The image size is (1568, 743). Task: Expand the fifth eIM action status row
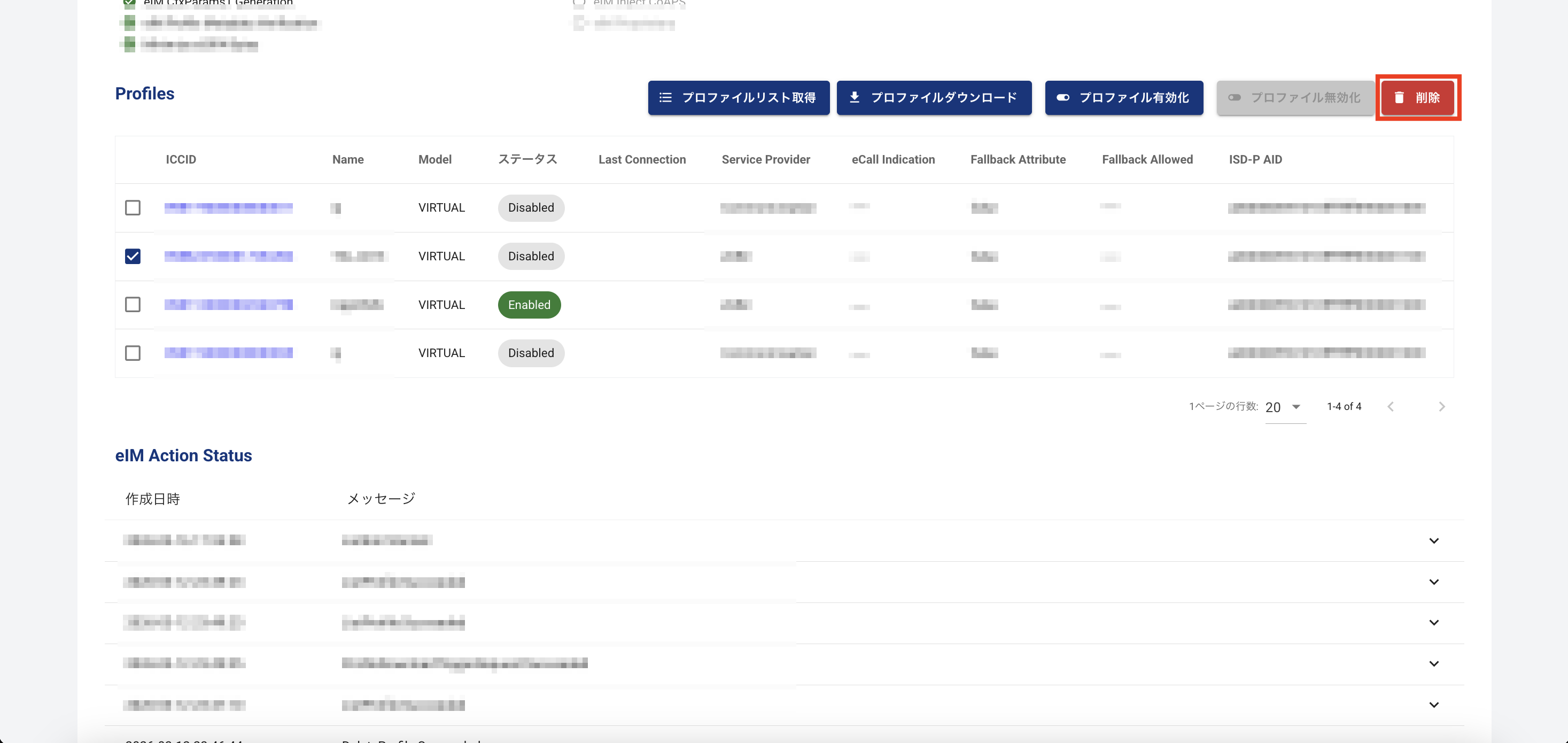point(1433,705)
